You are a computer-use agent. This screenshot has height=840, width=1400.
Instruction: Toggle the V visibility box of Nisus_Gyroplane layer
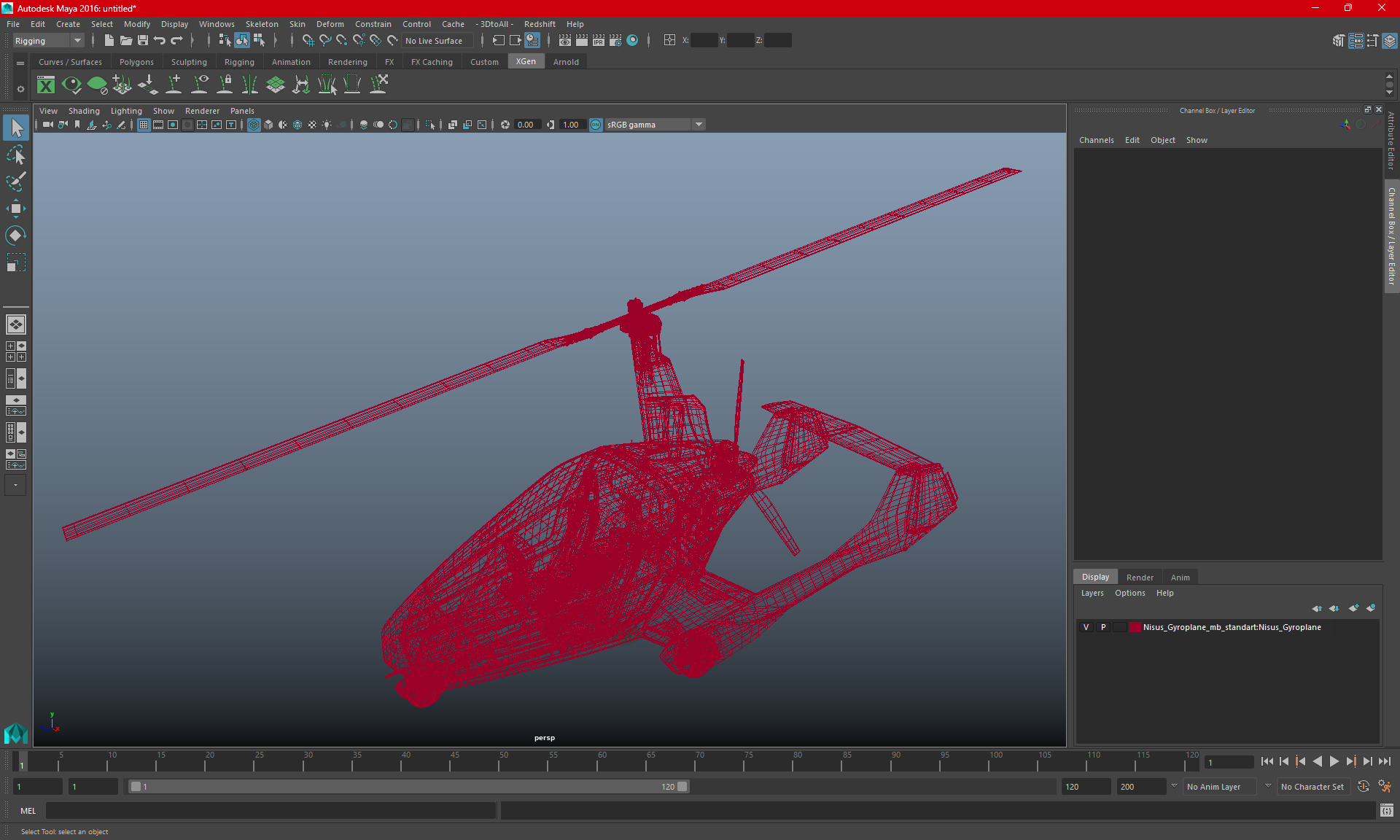[x=1086, y=627]
